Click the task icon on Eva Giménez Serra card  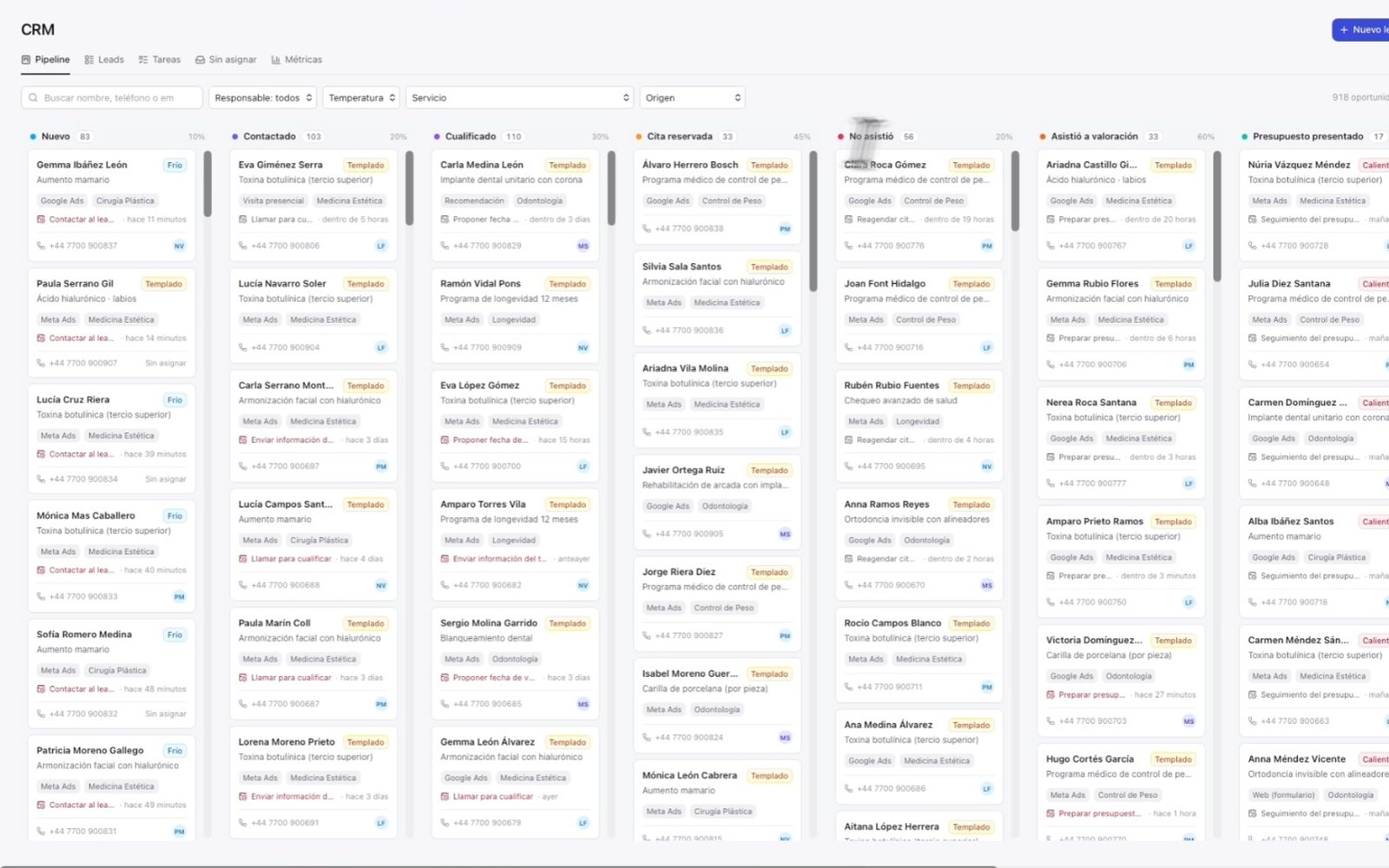243,220
